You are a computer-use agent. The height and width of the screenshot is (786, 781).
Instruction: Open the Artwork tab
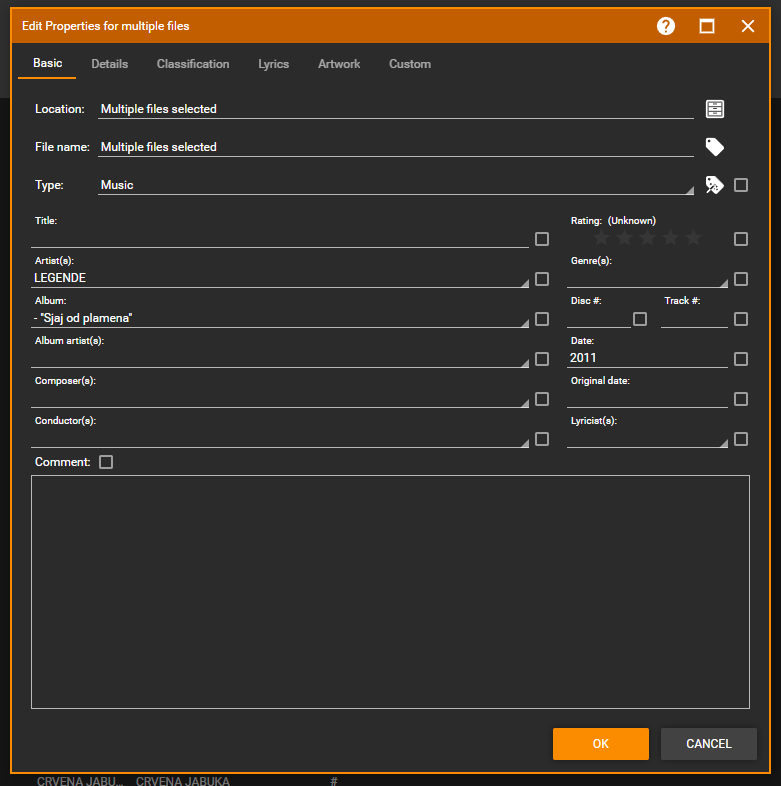pyautogui.click(x=339, y=64)
